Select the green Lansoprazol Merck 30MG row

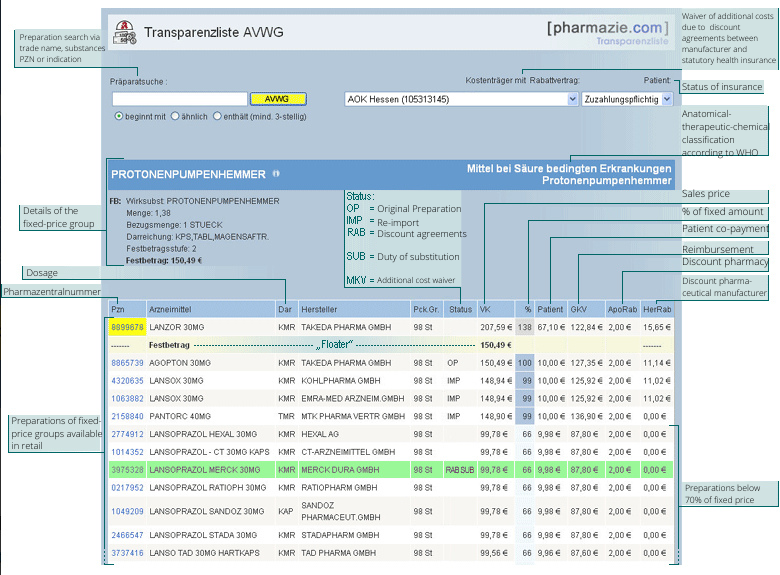[x=391, y=470]
